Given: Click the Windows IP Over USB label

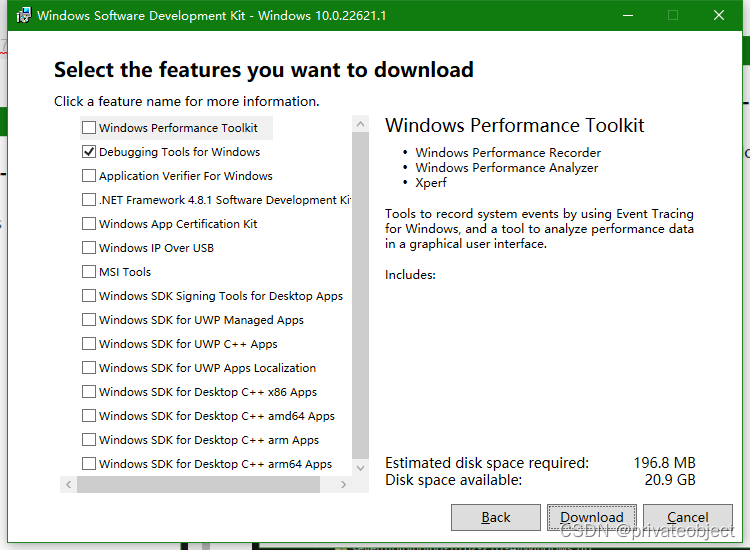Looking at the screenshot, I should [156, 248].
